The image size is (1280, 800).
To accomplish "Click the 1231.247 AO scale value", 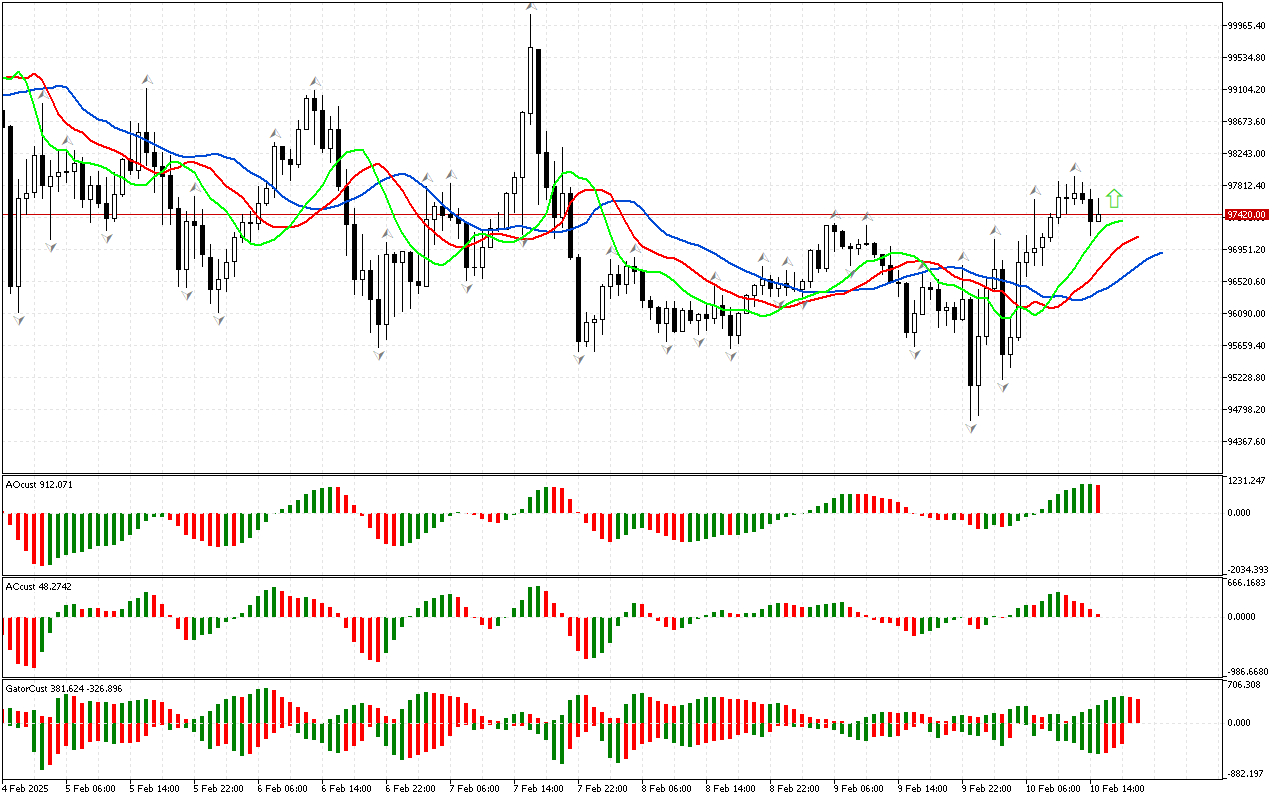I will click(1246, 481).
